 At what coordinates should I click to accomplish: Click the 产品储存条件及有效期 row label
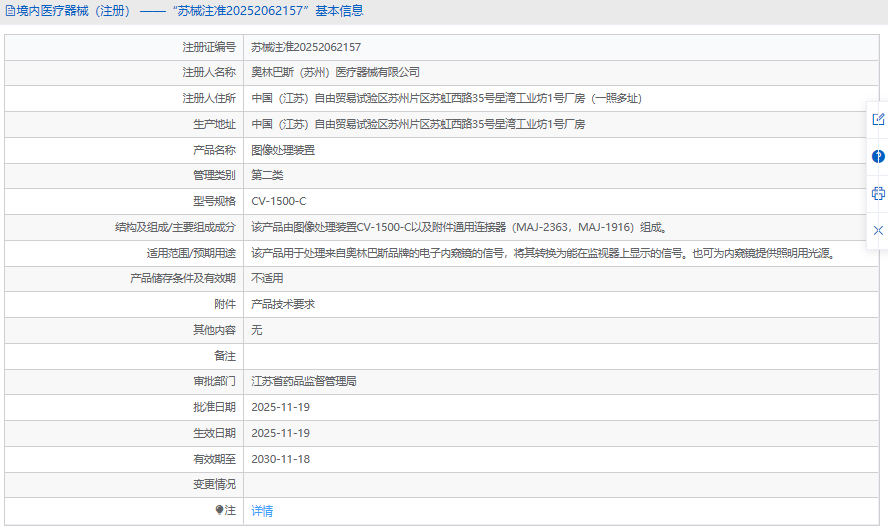[183, 279]
